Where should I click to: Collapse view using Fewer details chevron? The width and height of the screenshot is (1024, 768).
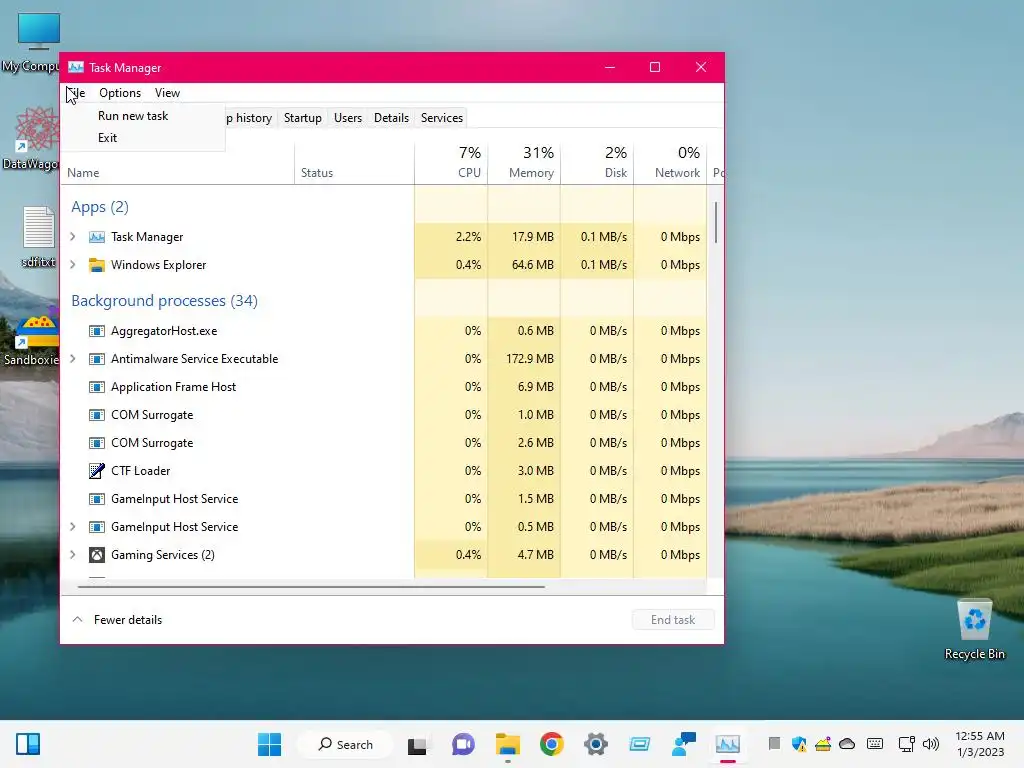(77, 620)
